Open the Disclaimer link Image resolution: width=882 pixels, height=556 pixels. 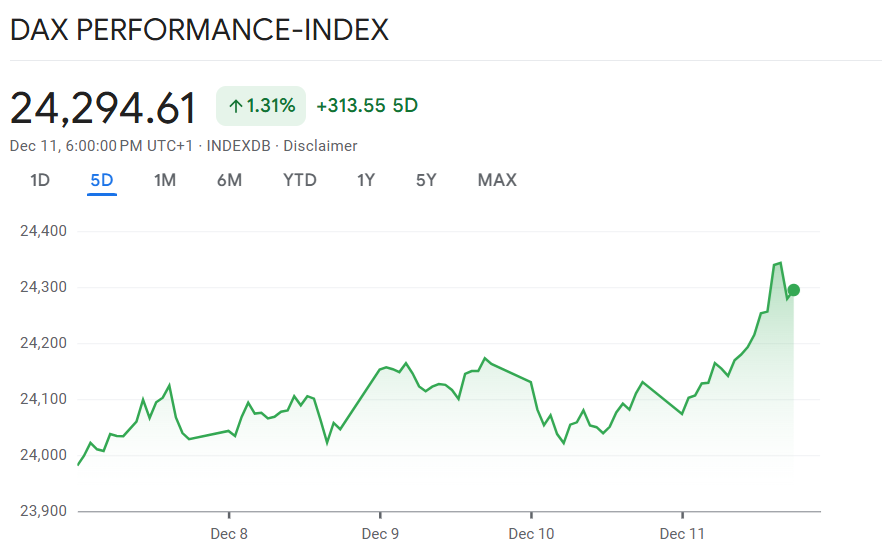[x=320, y=146]
